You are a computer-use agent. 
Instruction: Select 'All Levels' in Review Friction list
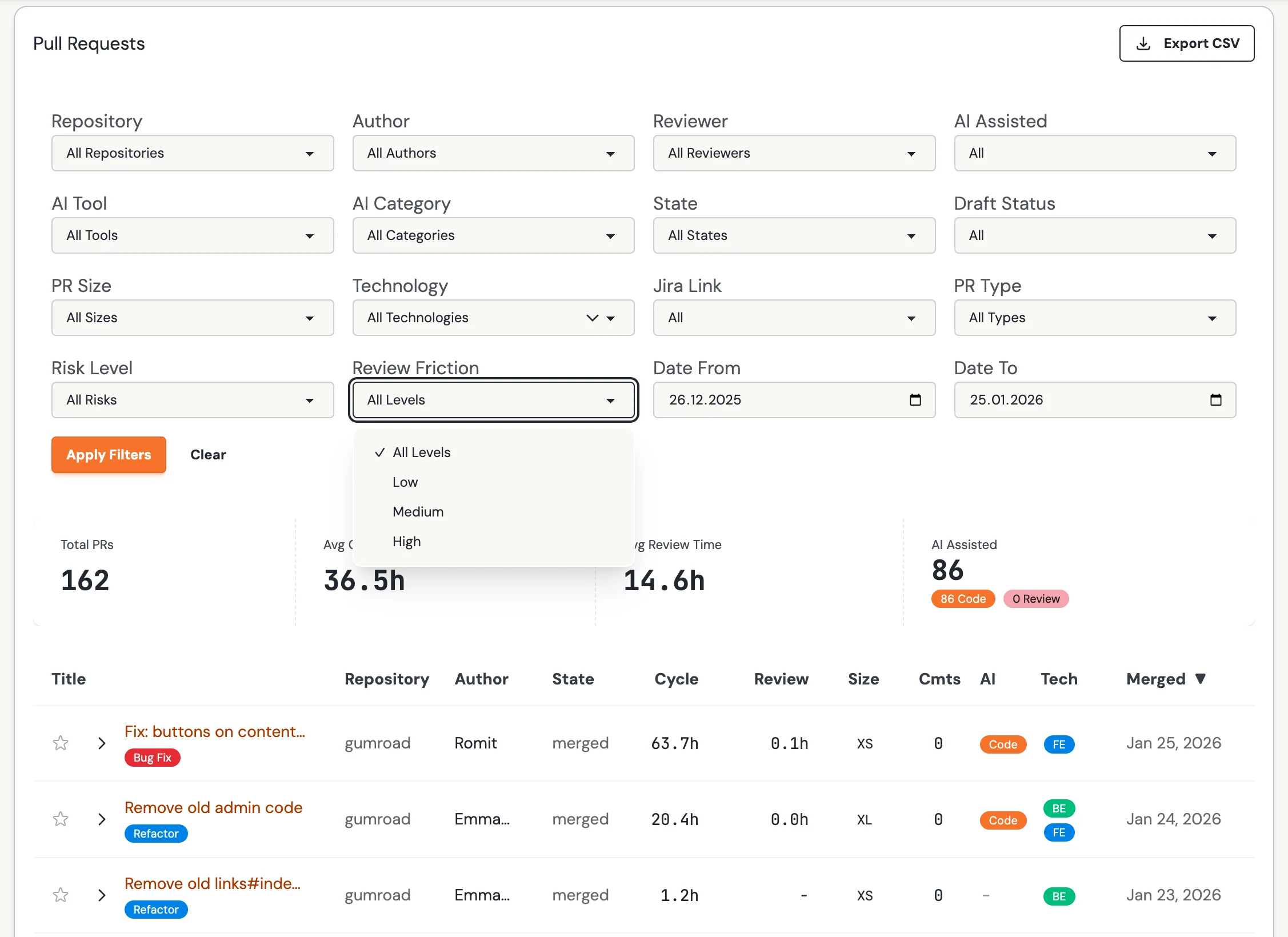pos(493,453)
